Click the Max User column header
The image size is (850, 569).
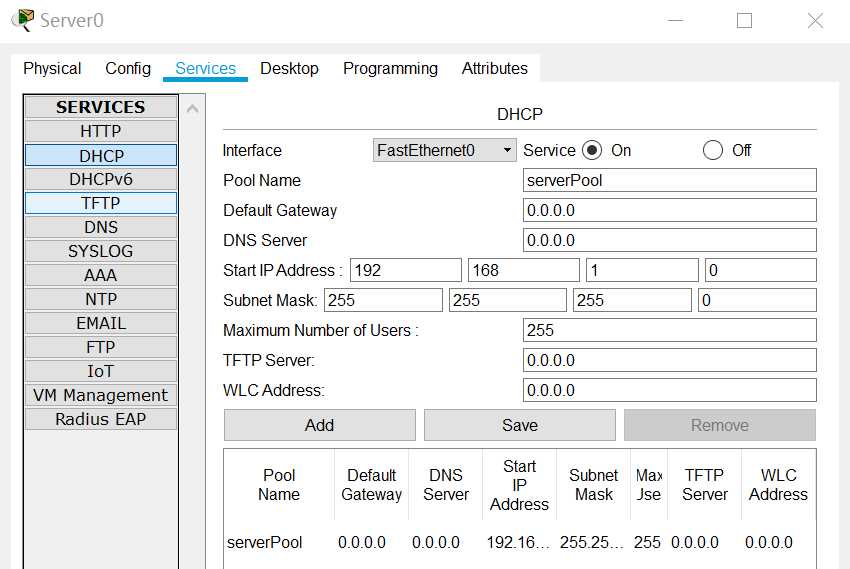[x=649, y=484]
